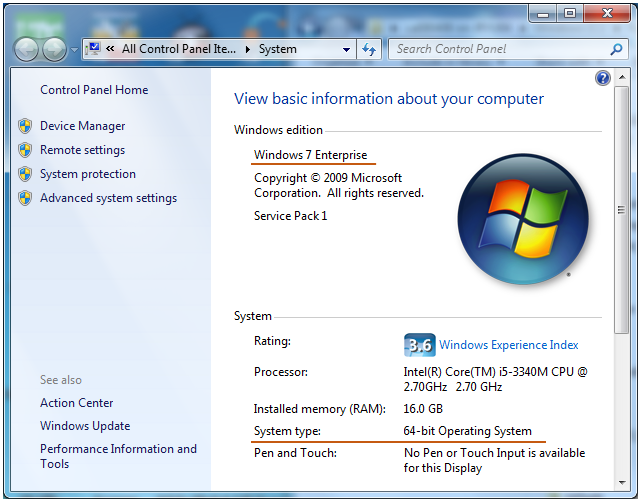
Task: Click the vertical scrollbar thumb
Action: point(622,210)
